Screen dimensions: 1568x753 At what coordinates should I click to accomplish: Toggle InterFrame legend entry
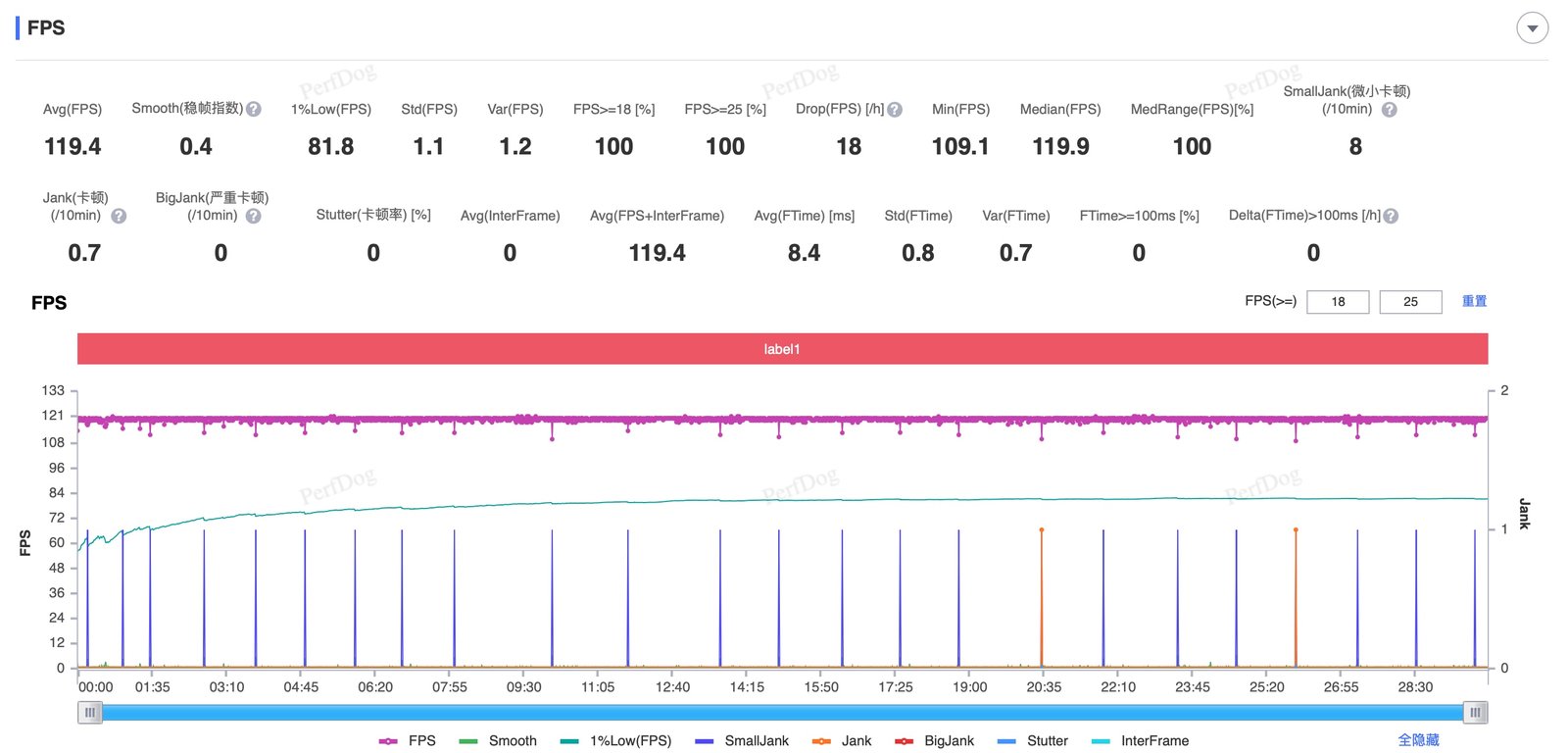coord(1140,741)
